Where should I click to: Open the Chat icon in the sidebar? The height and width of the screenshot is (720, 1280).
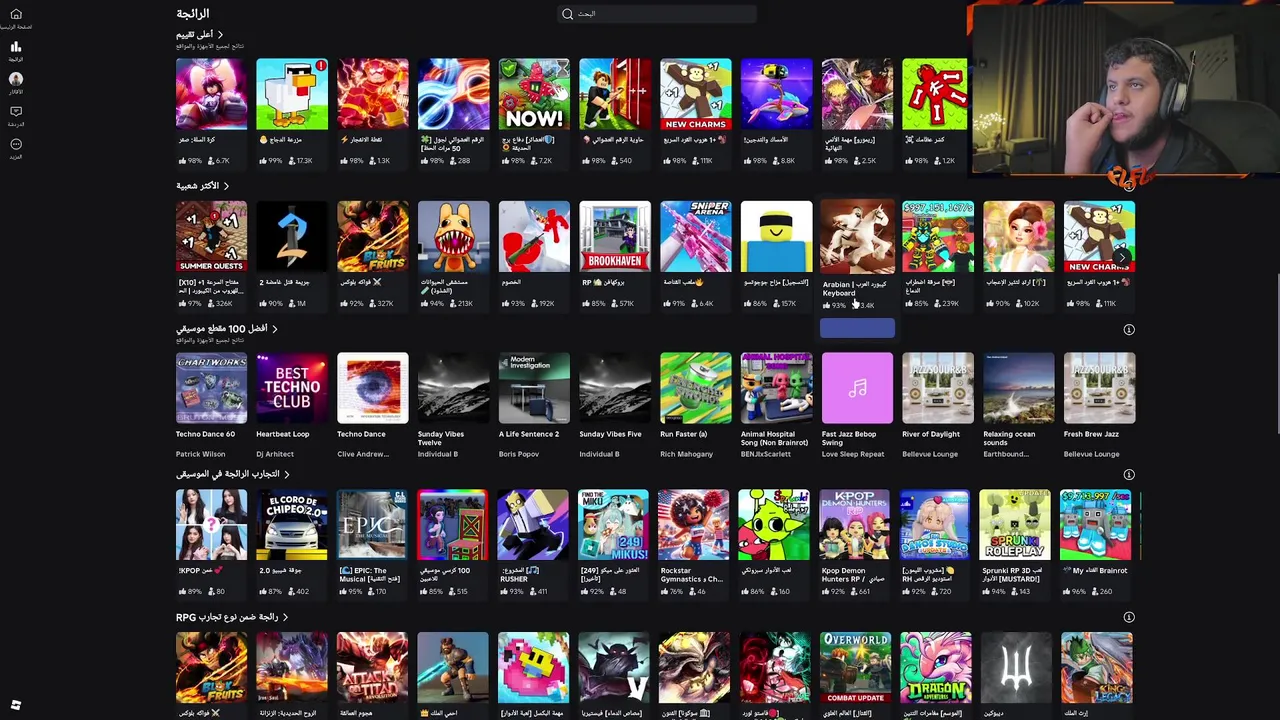(16, 111)
